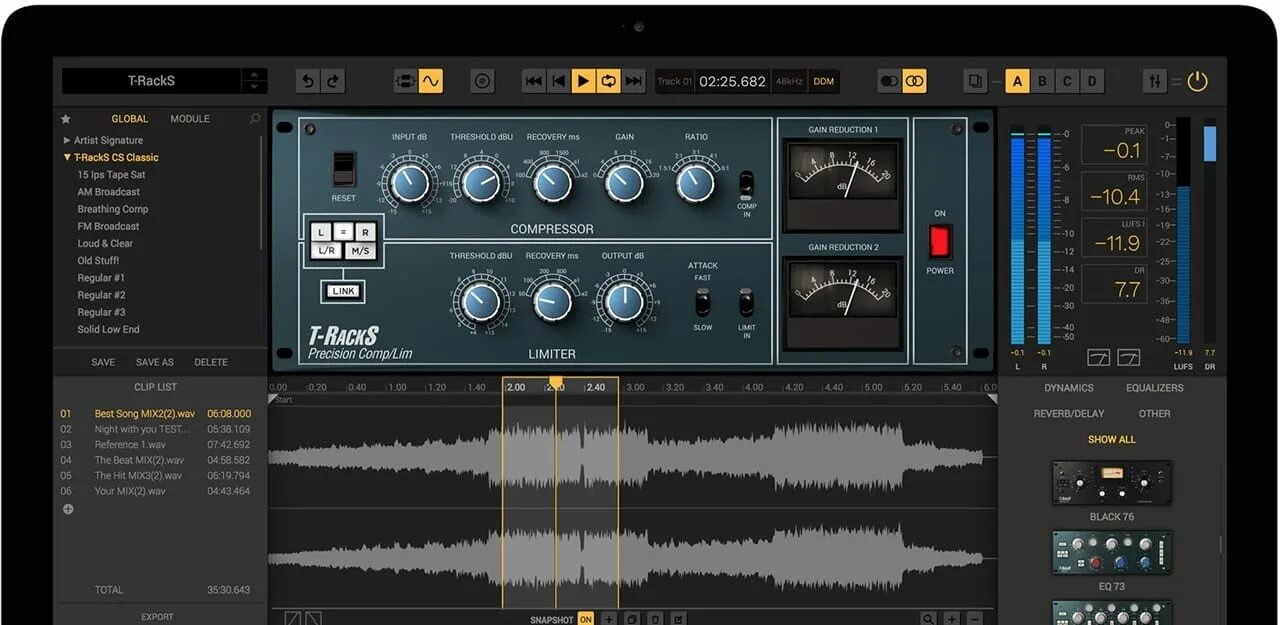Toggle SNAPSHOT ON button

pos(586,619)
